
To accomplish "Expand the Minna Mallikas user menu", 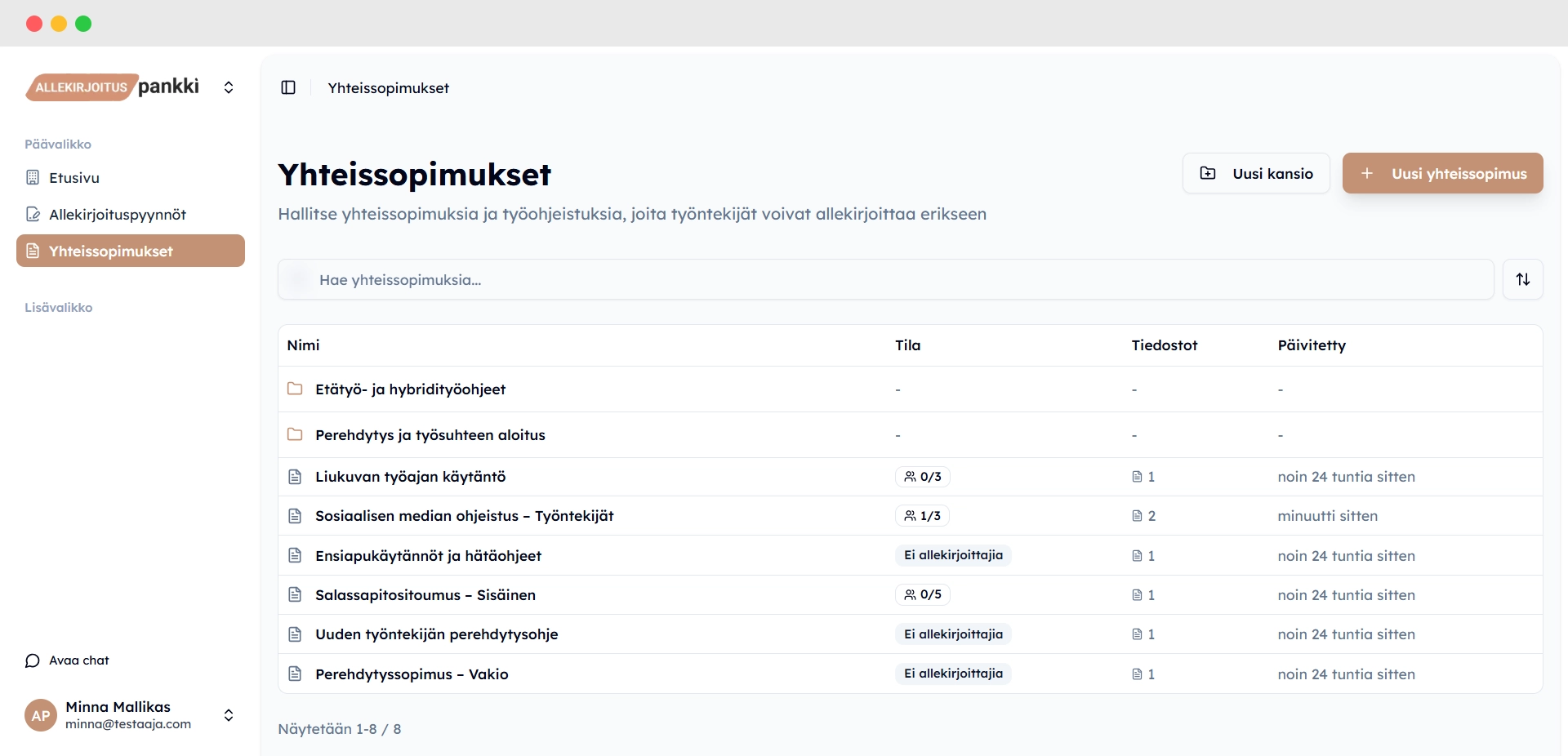I will click(229, 715).
